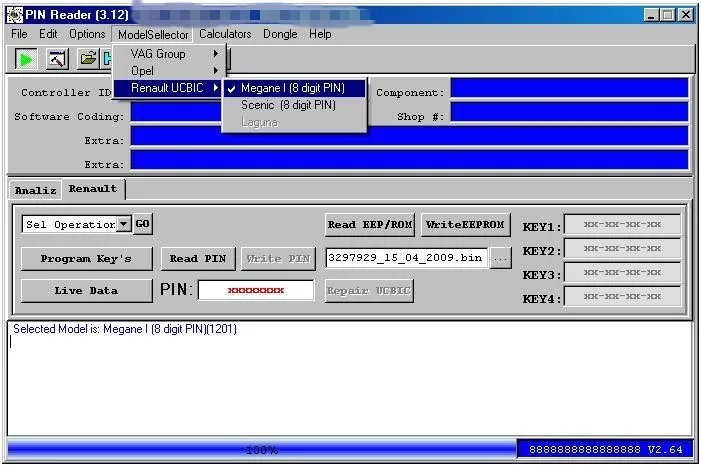
Task: Click the Live Data button
Action: pos(86,291)
